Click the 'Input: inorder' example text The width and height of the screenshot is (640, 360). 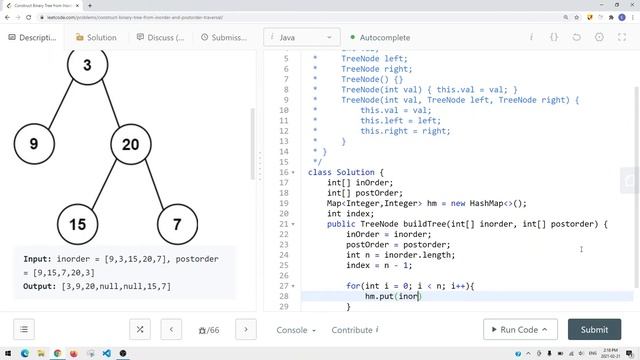(x=121, y=266)
